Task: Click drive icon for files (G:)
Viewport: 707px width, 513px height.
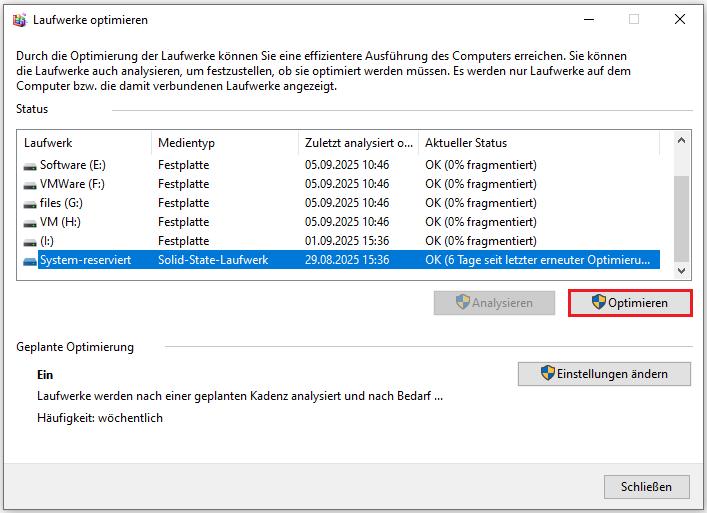Action: [30, 204]
